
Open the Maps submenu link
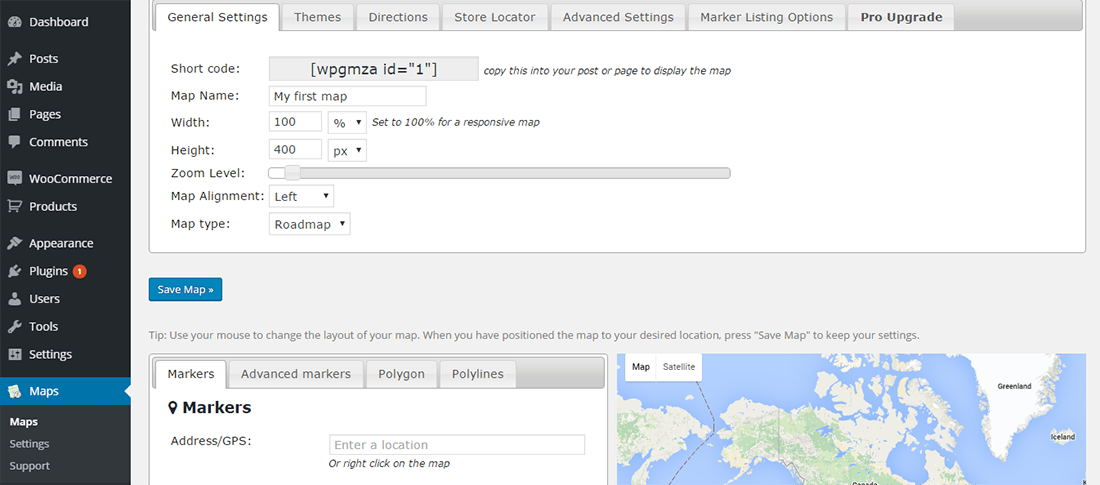click(24, 422)
